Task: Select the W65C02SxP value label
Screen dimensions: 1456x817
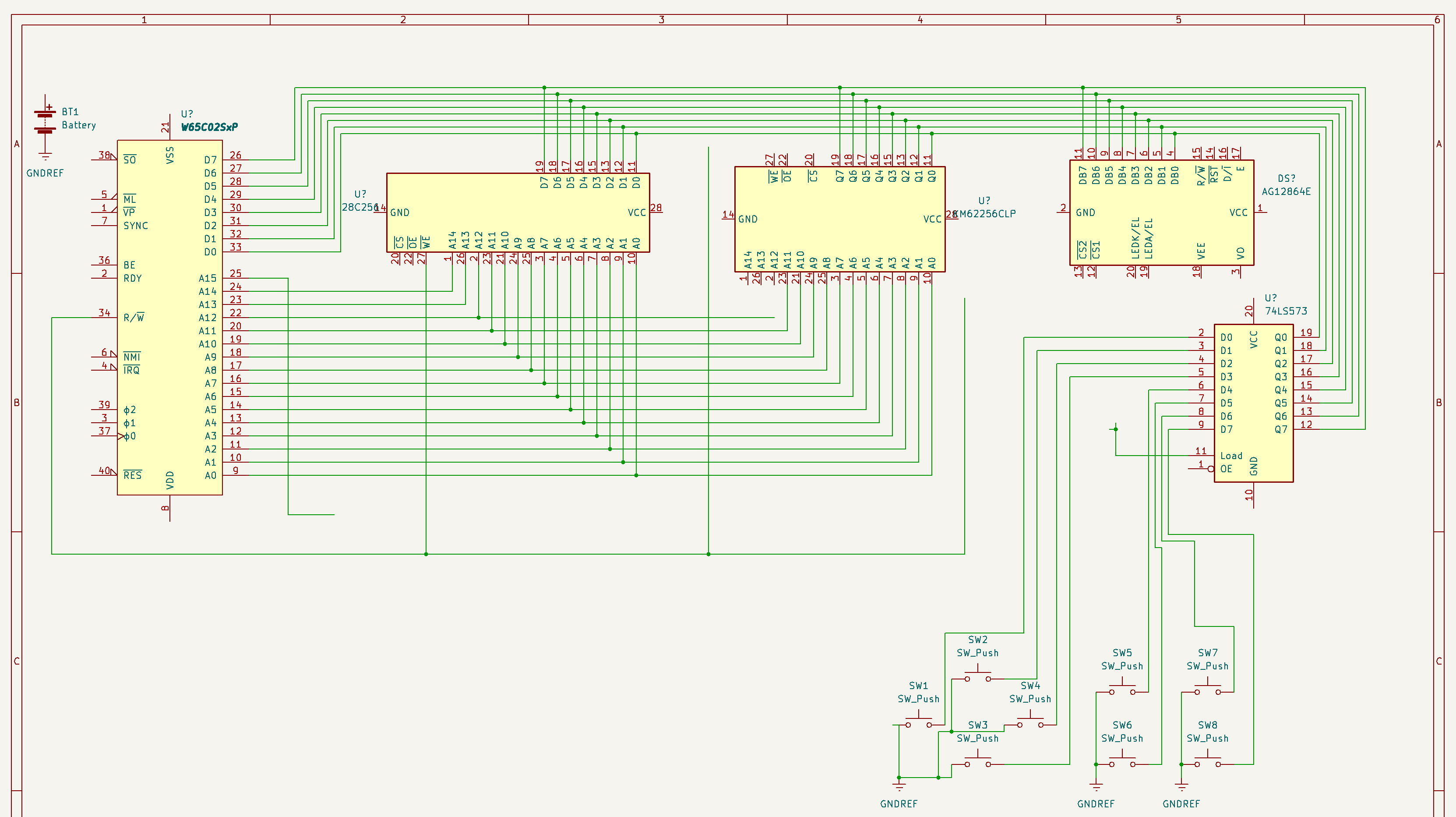Action: pos(209,127)
